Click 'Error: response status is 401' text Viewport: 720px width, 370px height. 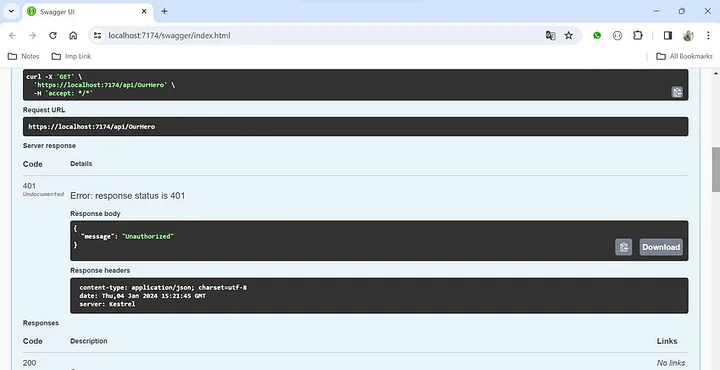128,196
